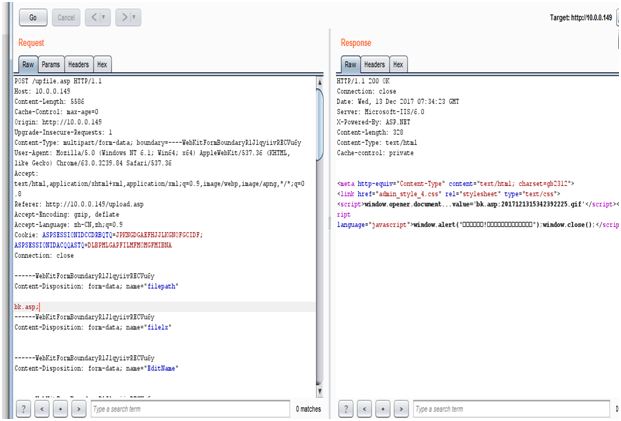Click the 'Content-Length: 5586' request line
621x421 pixels.
pyautogui.click(x=50, y=101)
